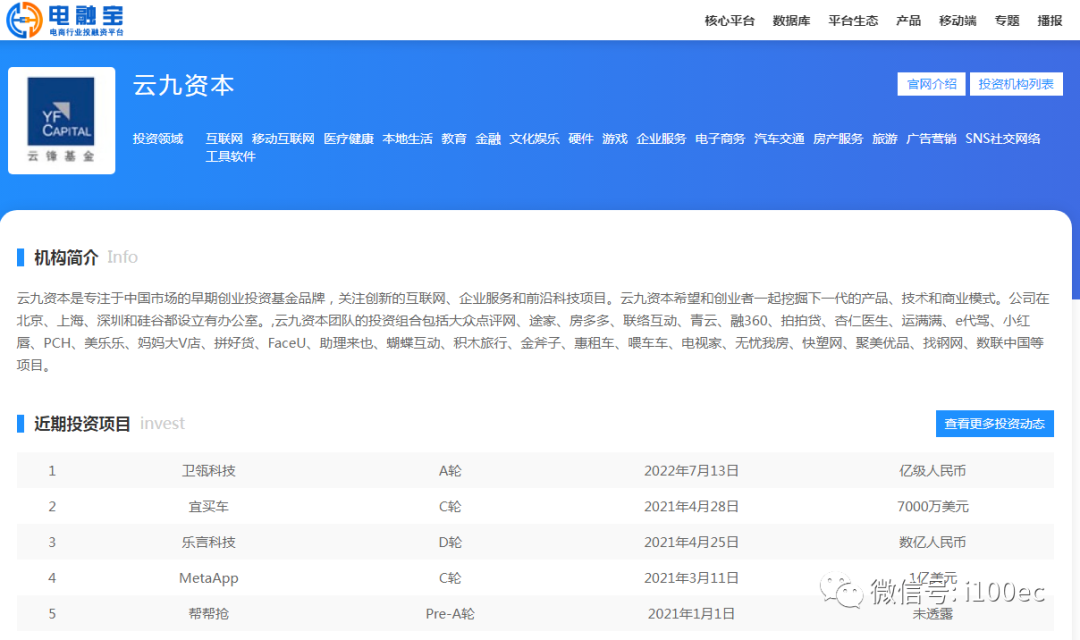
Task: Click the YF Capital logo thumbnail
Action: pyautogui.click(x=61, y=121)
